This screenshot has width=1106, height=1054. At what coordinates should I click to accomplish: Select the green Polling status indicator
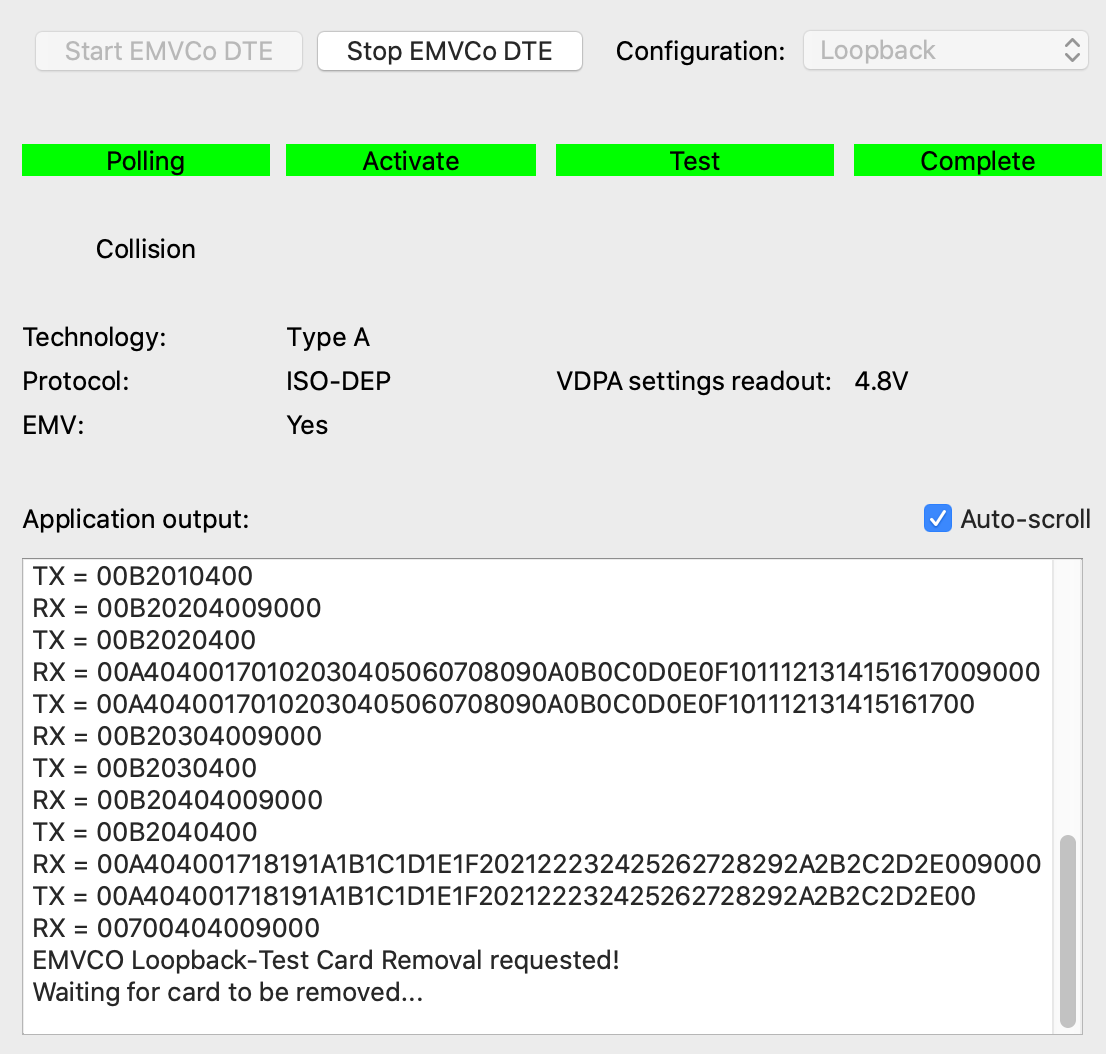146,160
